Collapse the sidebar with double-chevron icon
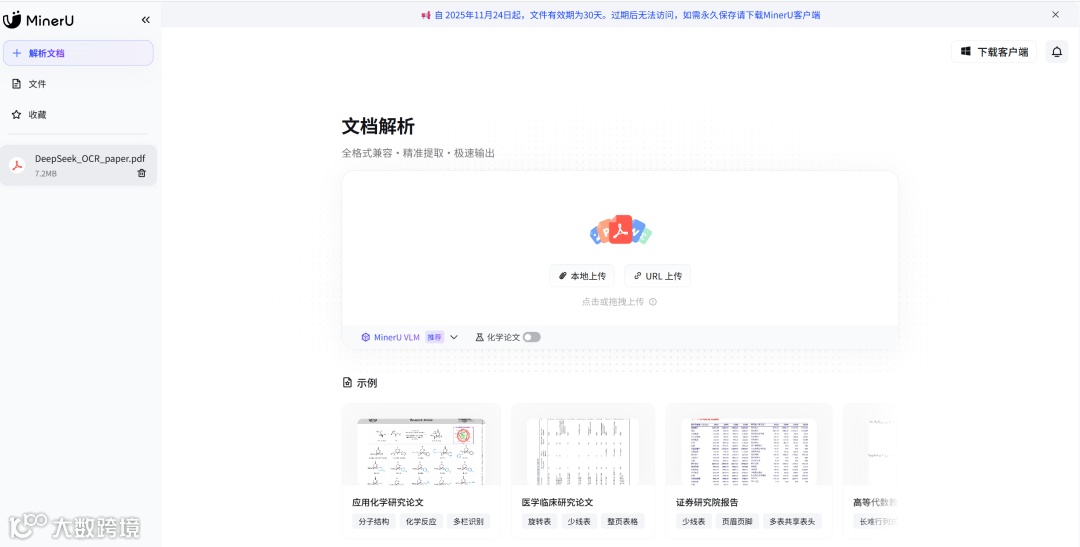The height and width of the screenshot is (547, 1080). [145, 20]
